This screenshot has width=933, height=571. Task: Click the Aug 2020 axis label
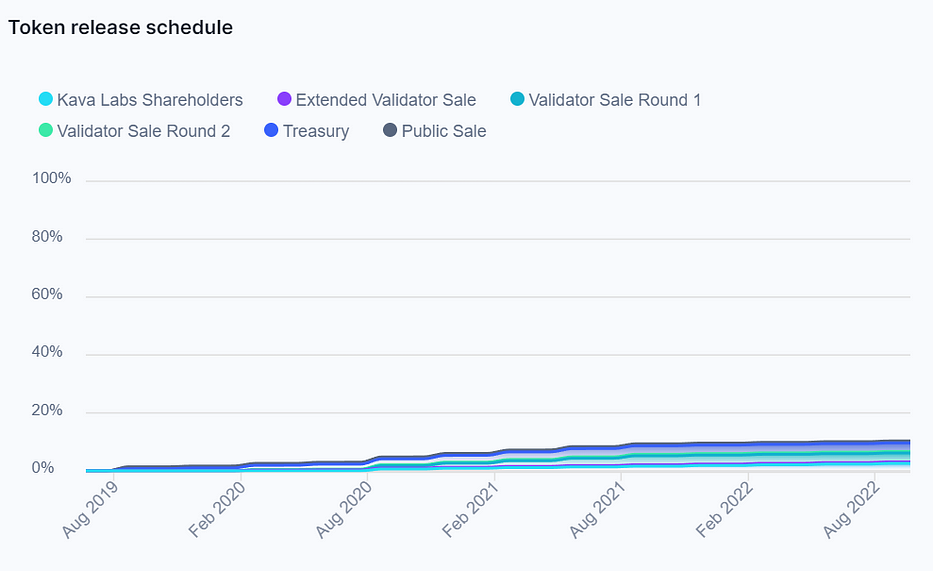tap(344, 509)
